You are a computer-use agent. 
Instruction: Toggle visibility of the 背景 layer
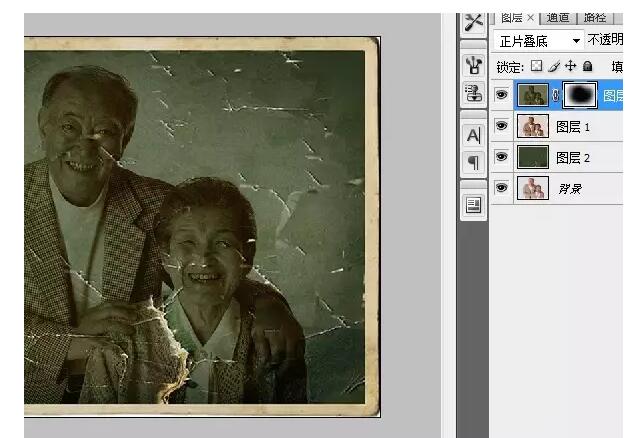point(502,188)
